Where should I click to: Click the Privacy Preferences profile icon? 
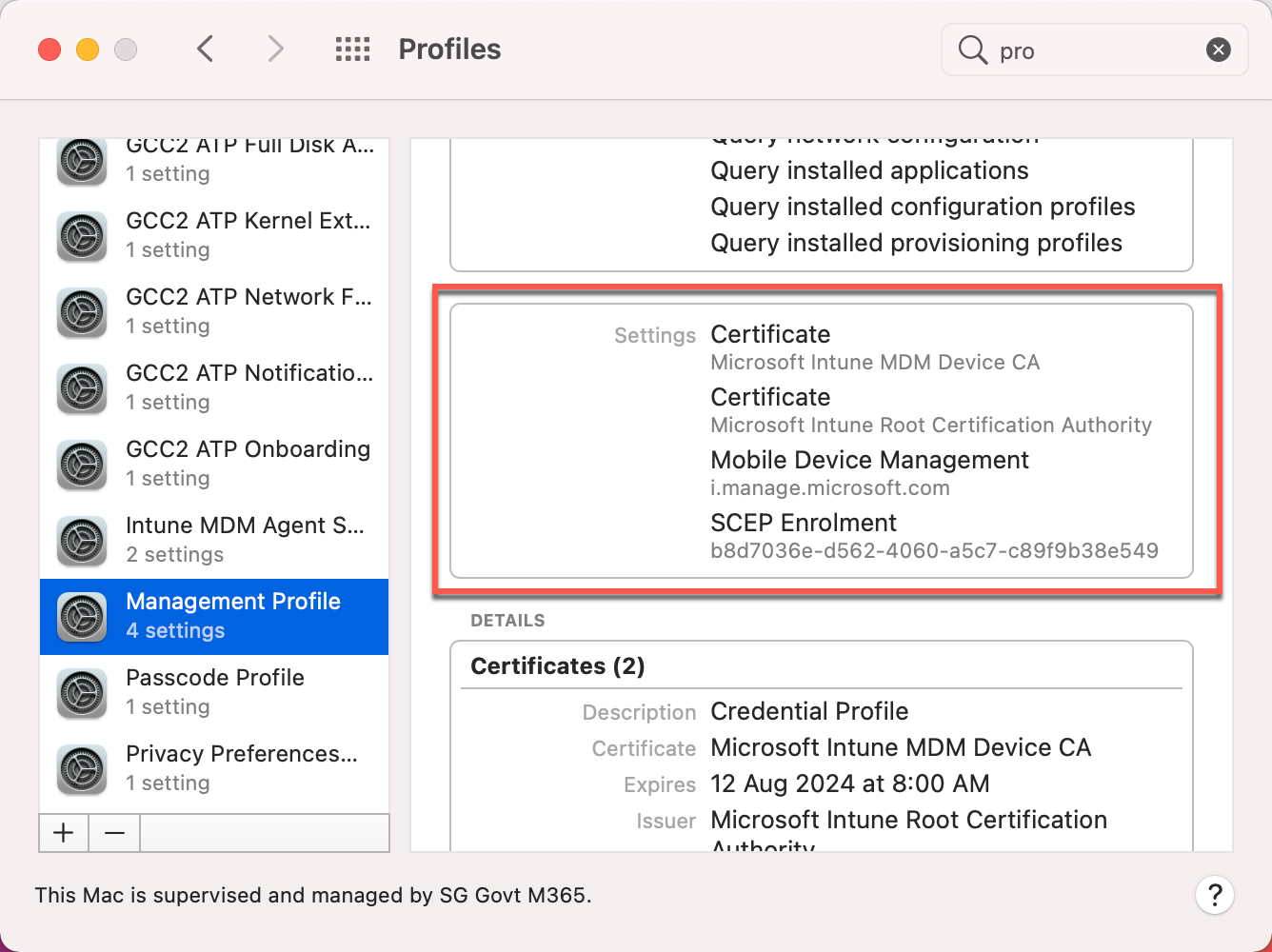tap(81, 769)
